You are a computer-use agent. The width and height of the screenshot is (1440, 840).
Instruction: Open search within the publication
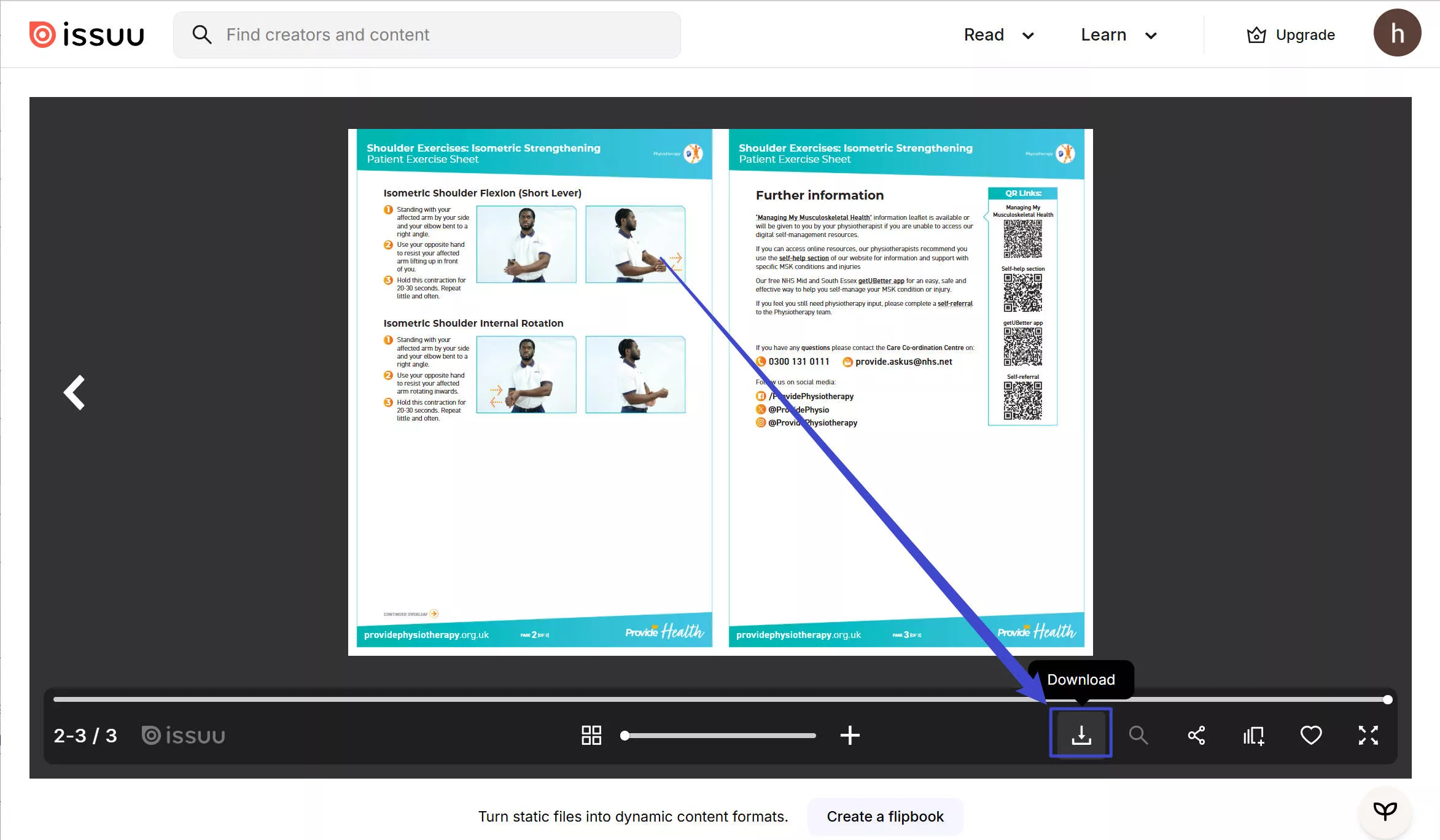click(x=1139, y=735)
